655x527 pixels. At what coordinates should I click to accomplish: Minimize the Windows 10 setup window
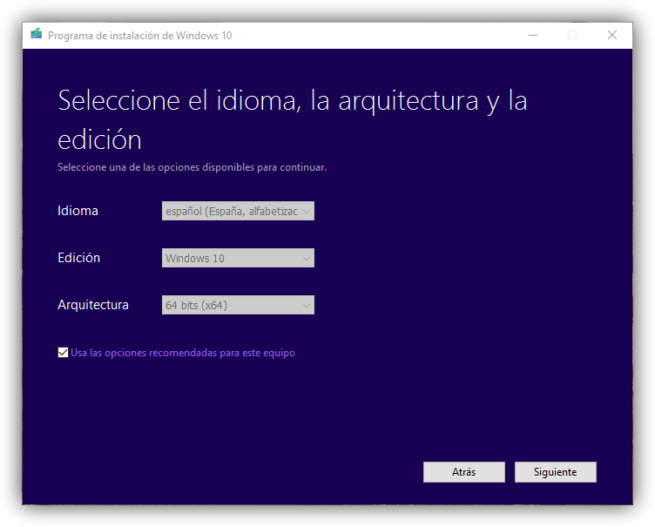click(x=533, y=35)
